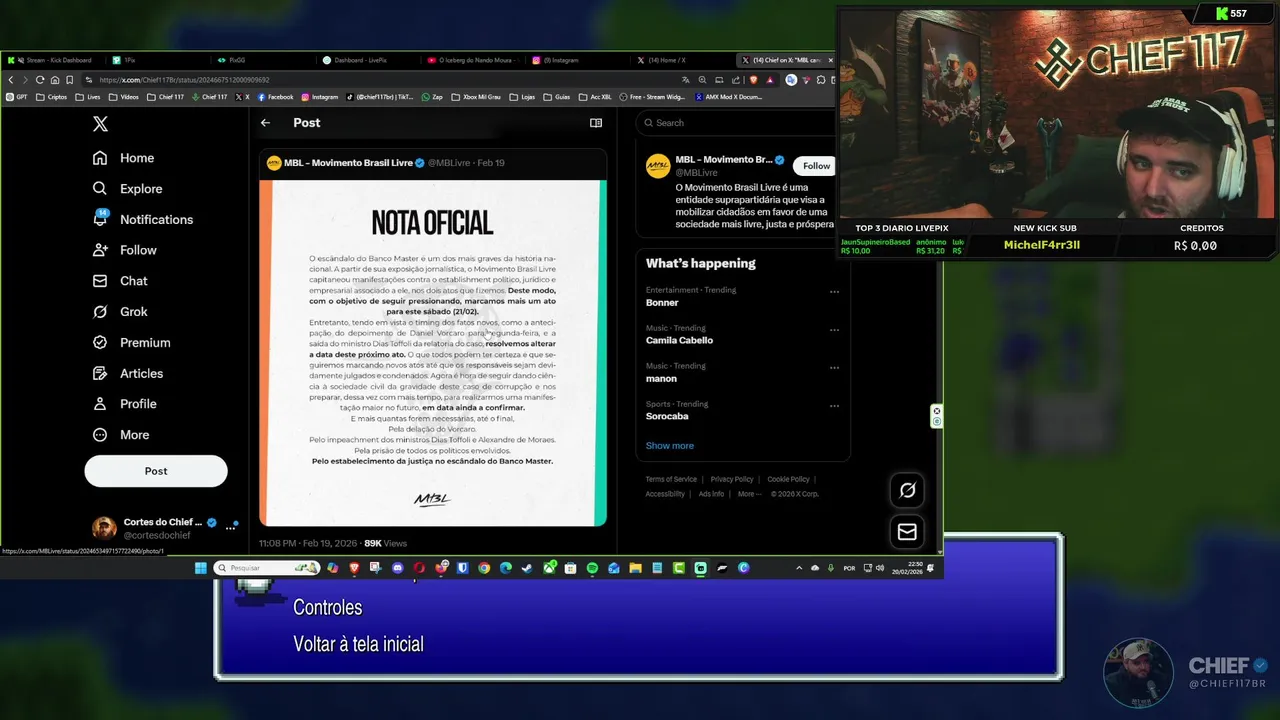Click the Profile person icon in sidebar
This screenshot has height=720, width=1280.
pyautogui.click(x=100, y=404)
